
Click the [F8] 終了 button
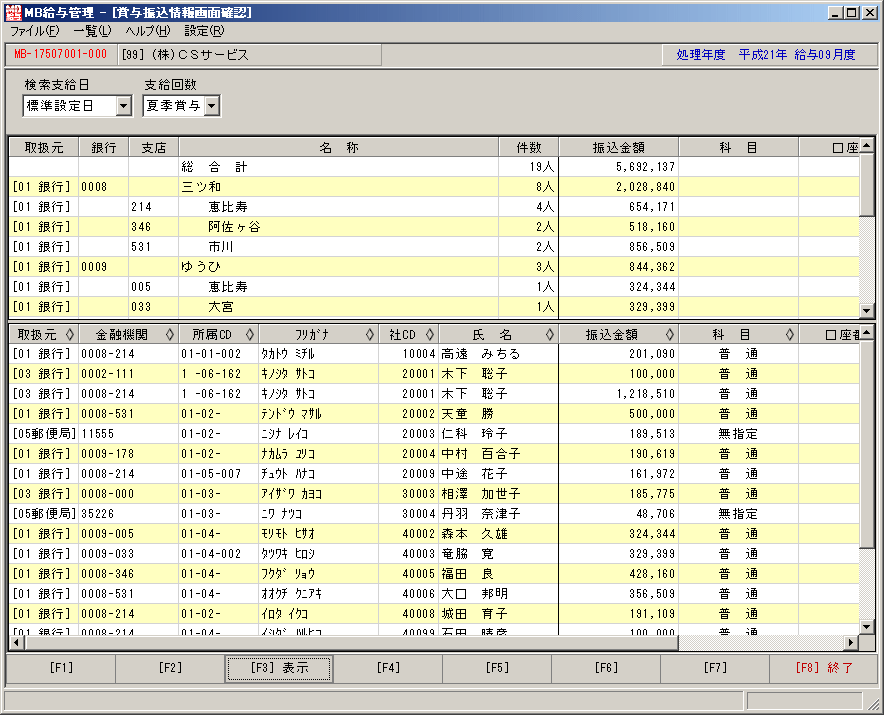(x=824, y=668)
